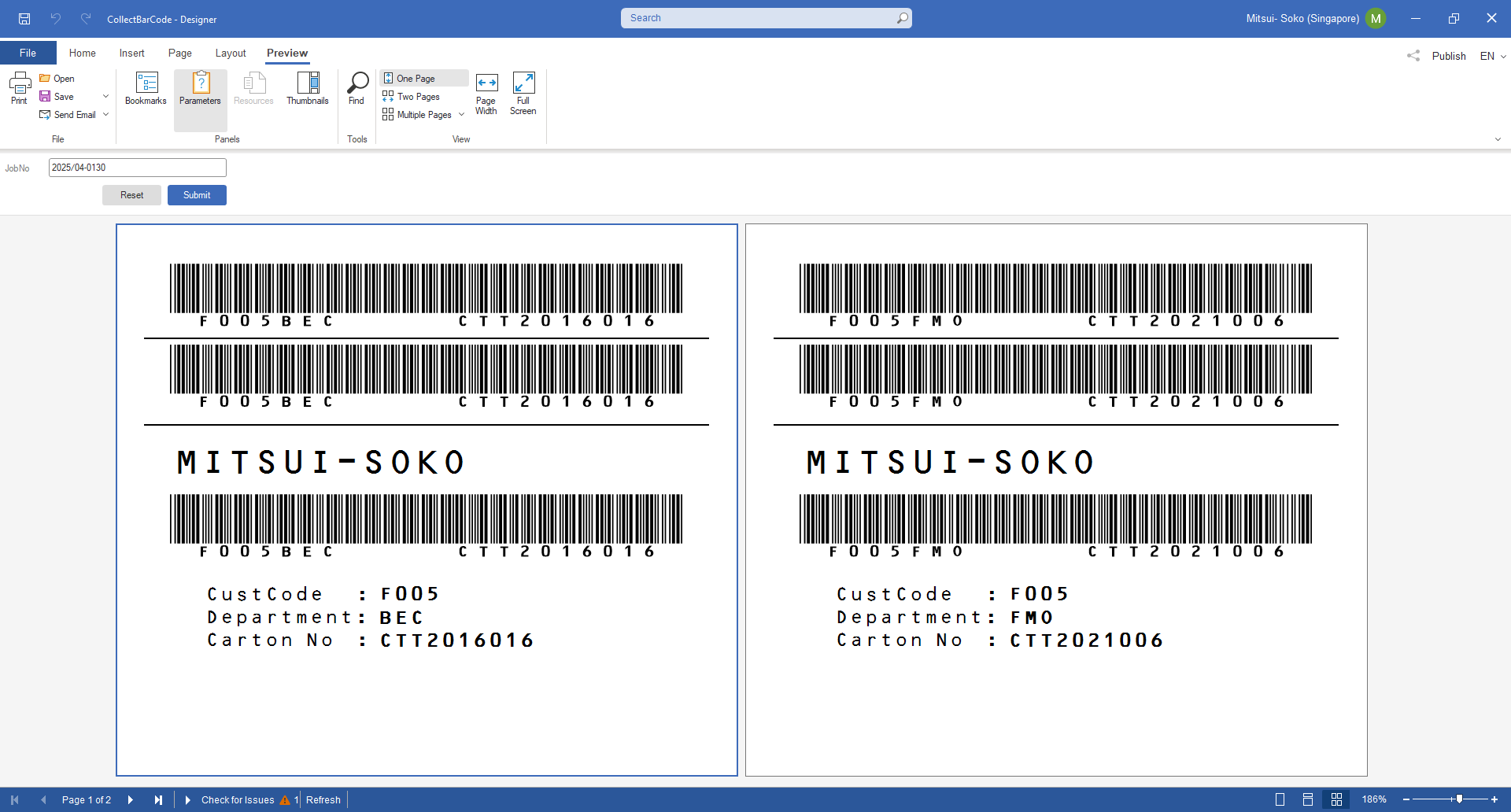Click the Print icon
Image resolution: width=1511 pixels, height=812 pixels.
click(20, 88)
